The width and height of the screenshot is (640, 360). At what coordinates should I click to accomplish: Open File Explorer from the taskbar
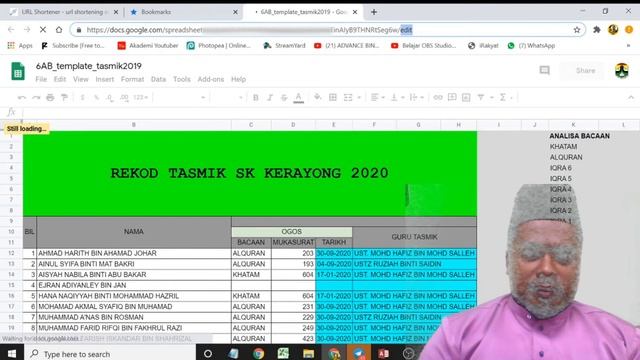click(x=308, y=353)
